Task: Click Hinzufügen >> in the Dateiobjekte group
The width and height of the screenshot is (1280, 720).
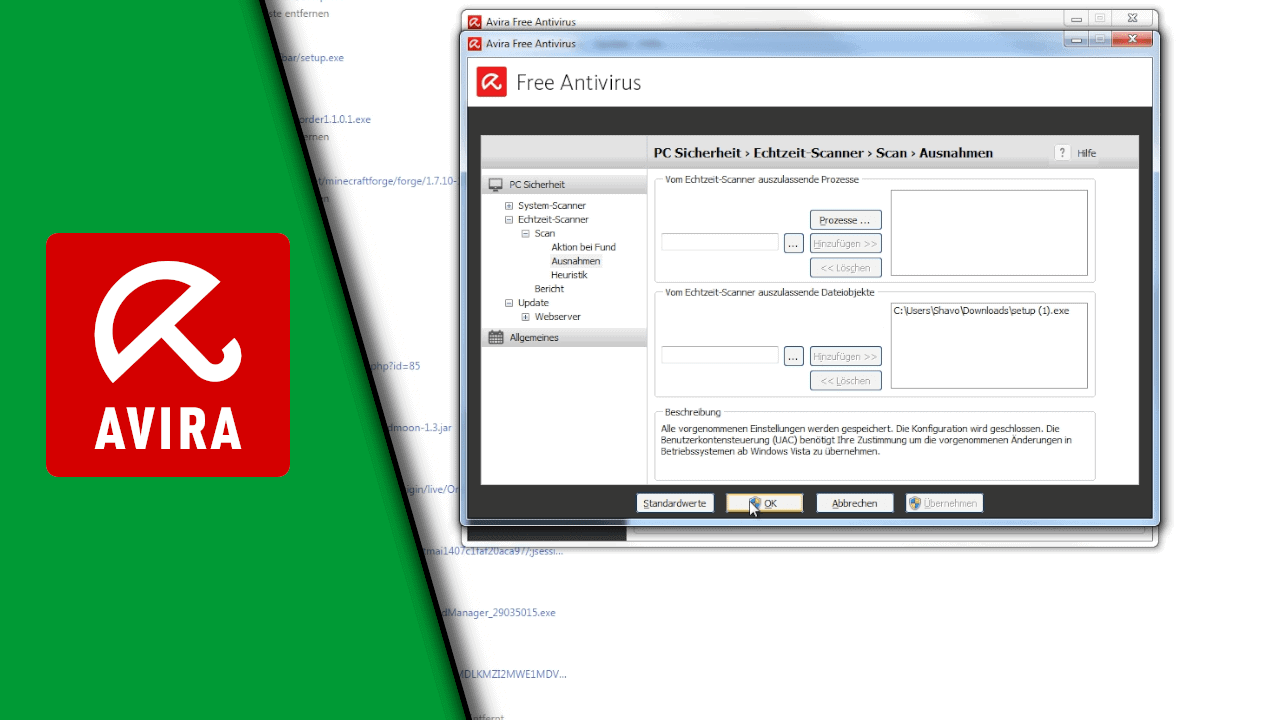Action: tap(845, 356)
